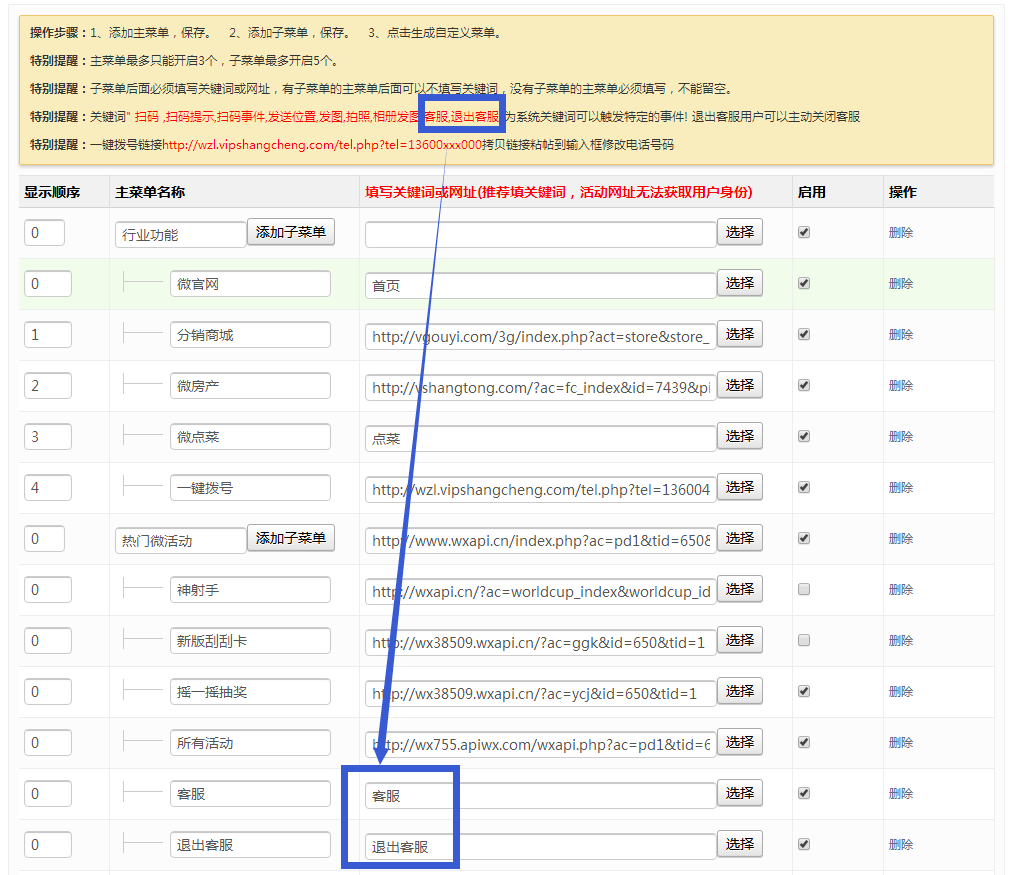
Task: Uncheck the 行业功能 main menu checkbox
Action: (x=804, y=233)
